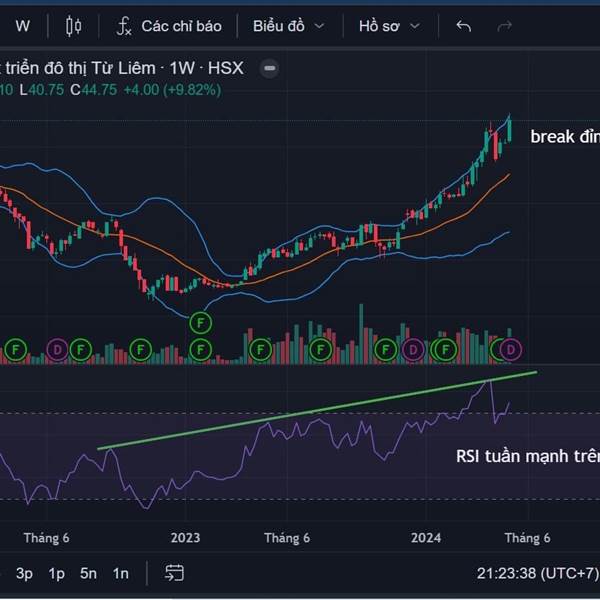
Task: Redo the chart action
Action: point(504,26)
